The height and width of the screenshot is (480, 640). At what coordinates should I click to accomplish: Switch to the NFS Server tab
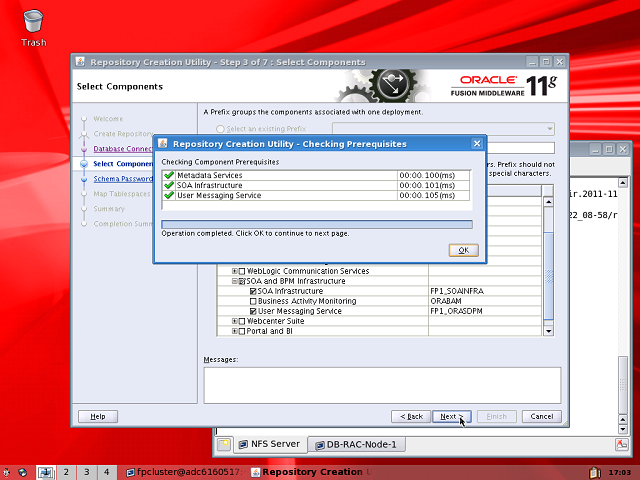point(270,444)
